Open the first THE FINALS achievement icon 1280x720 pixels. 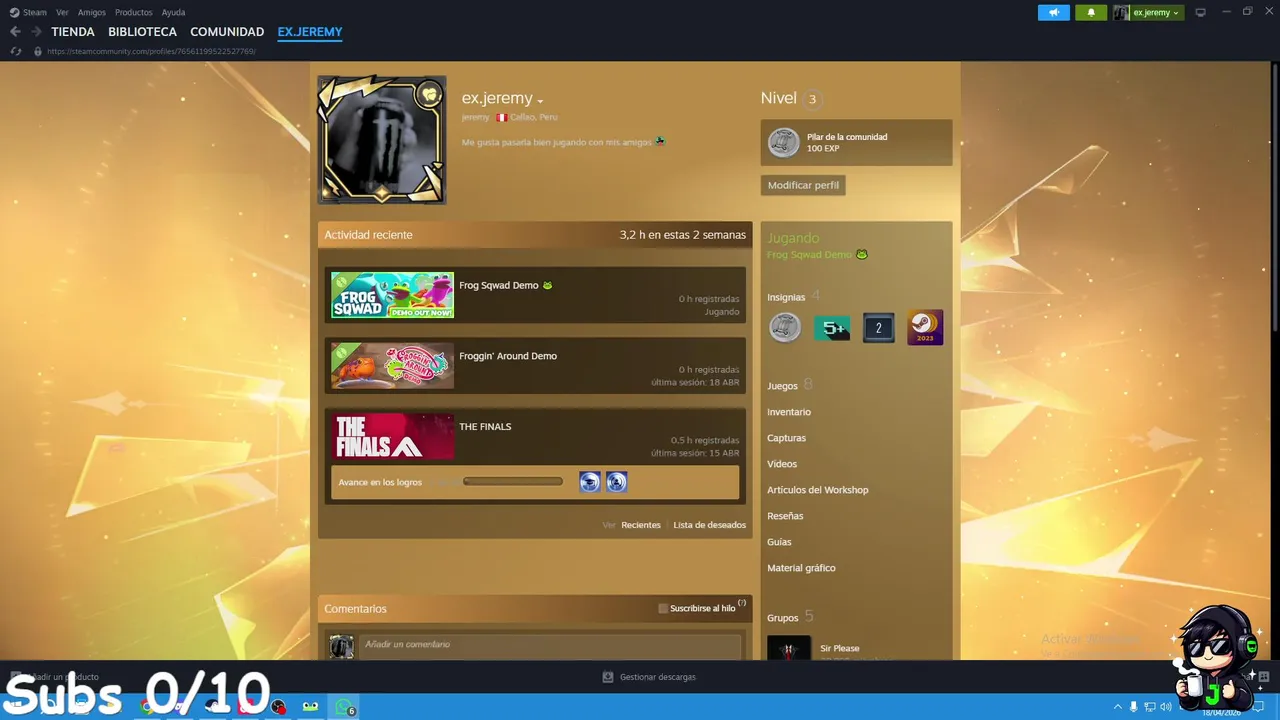point(590,482)
